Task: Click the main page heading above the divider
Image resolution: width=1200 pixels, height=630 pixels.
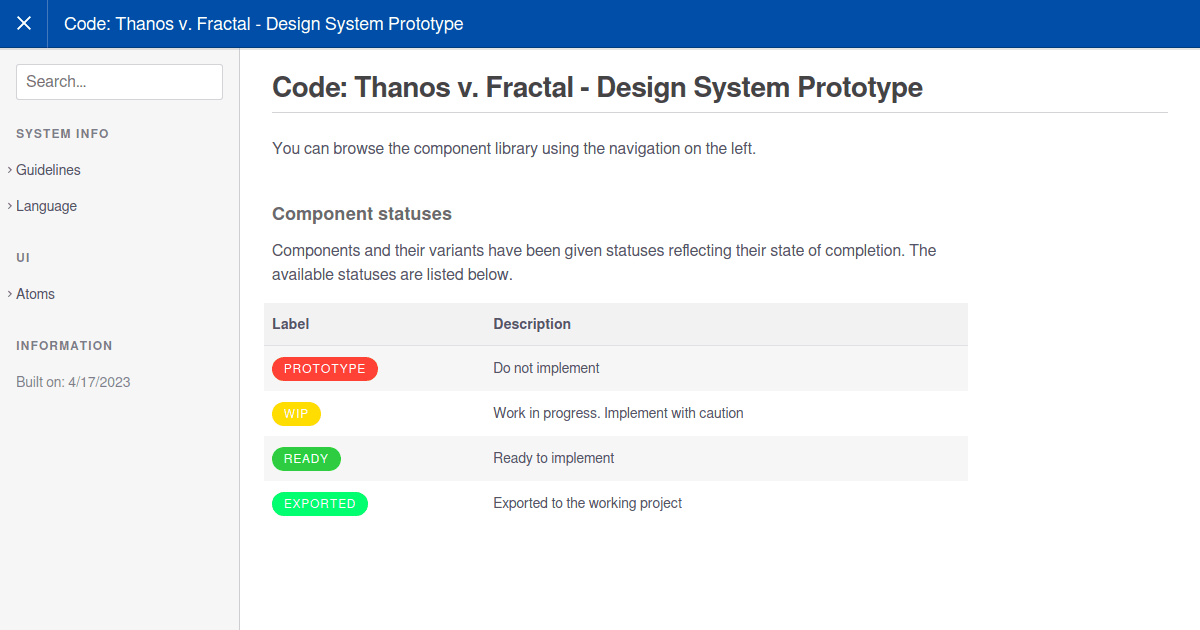Action: 597,87
